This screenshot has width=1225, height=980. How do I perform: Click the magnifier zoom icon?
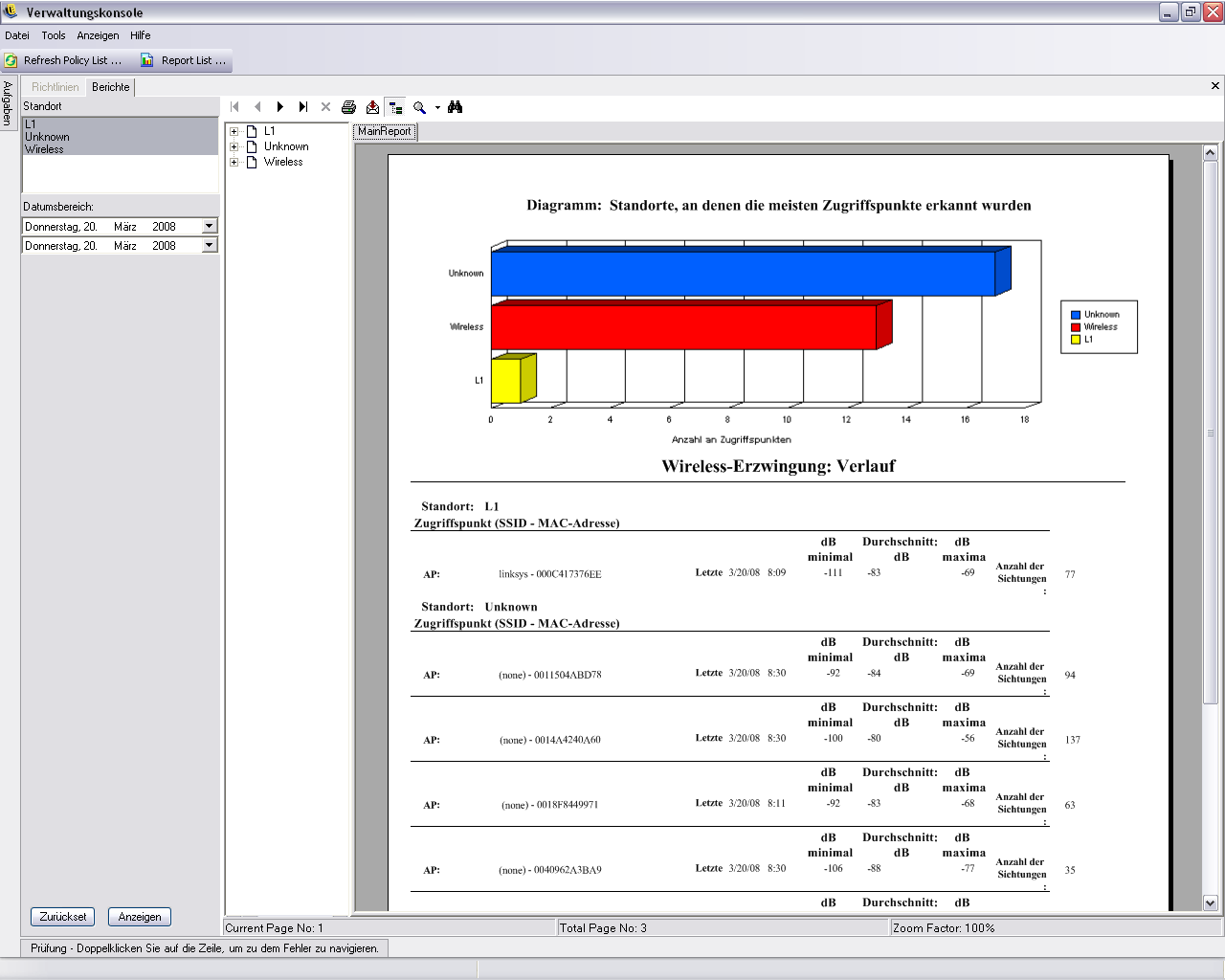419,107
